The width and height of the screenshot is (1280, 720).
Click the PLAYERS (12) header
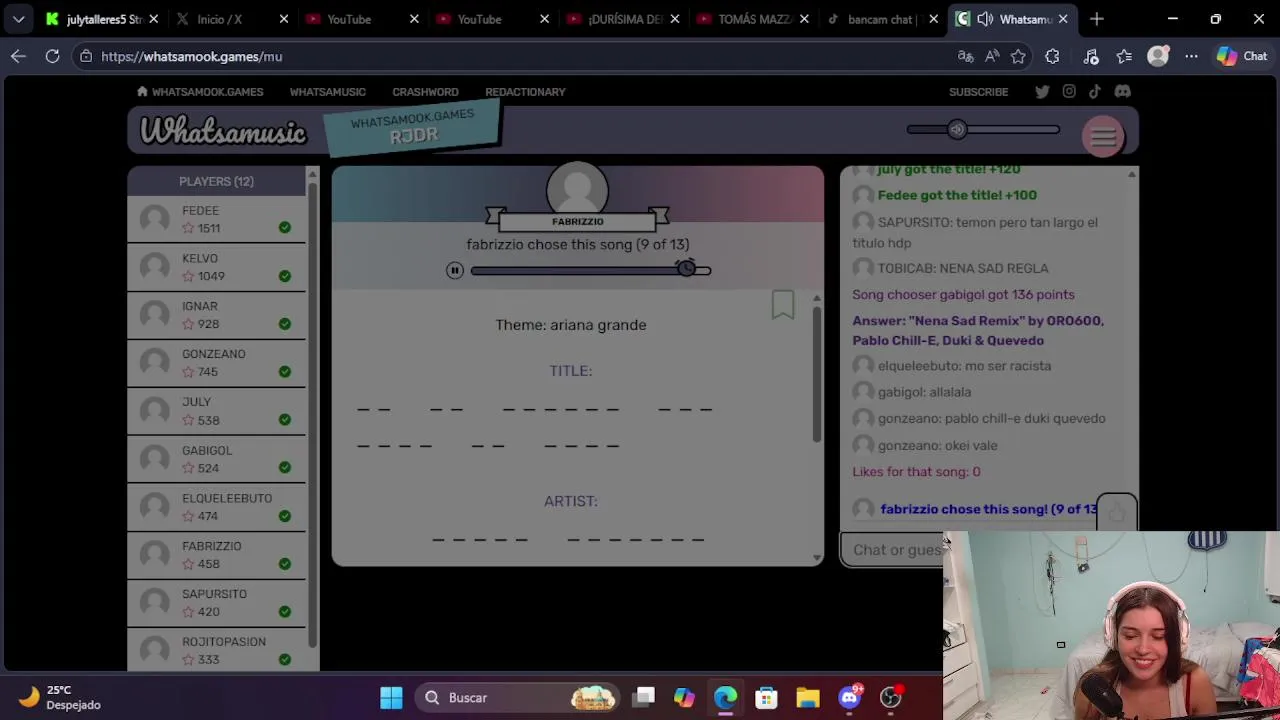[216, 181]
